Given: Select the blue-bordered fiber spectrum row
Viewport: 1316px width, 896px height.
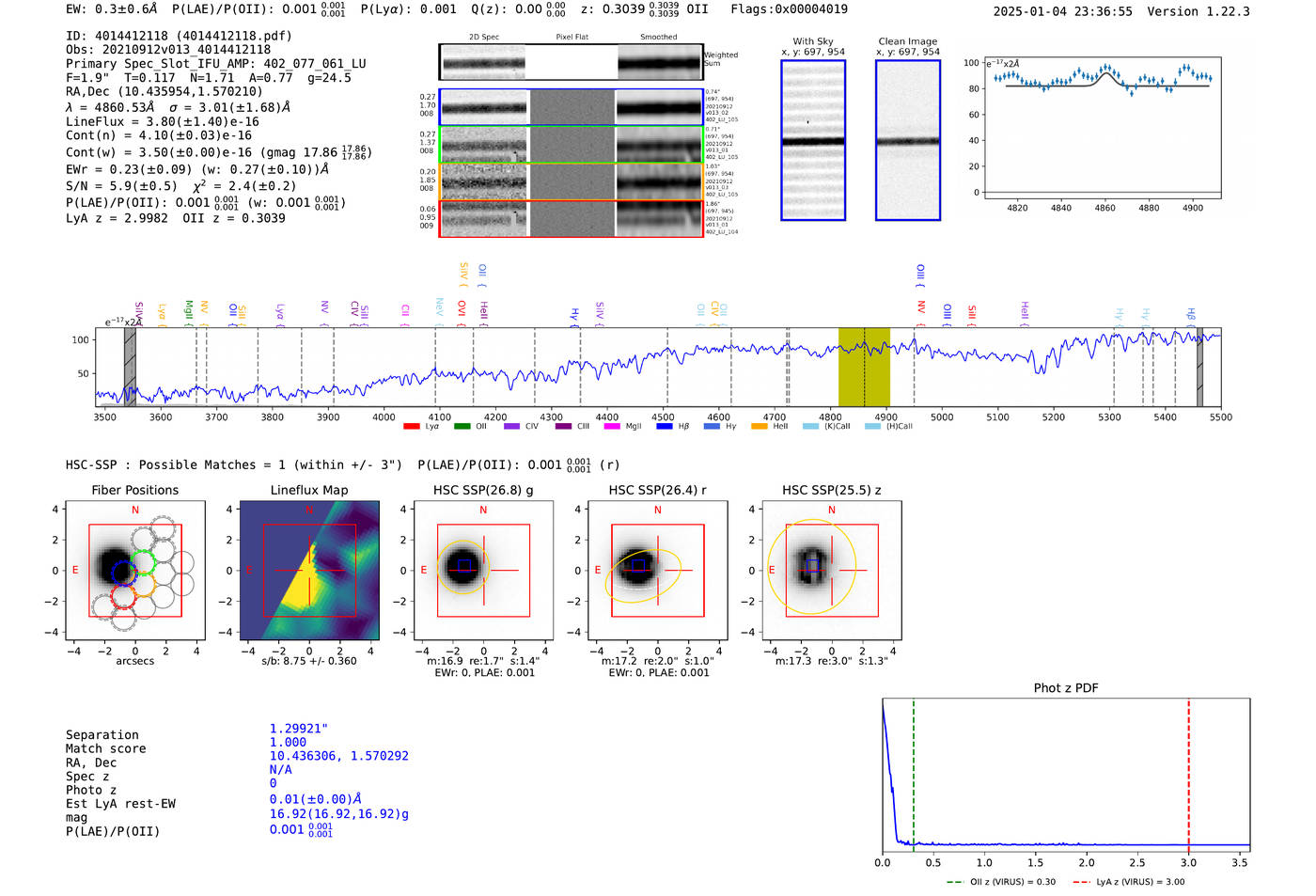Looking at the screenshot, I should point(572,108).
